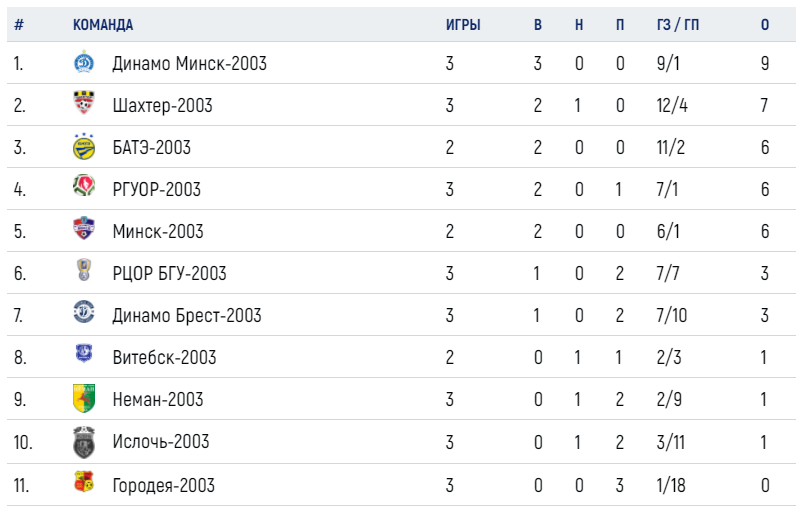Click the Витебск-2003 blue logo
This screenshot has height=514, width=805.
[x=84, y=353]
